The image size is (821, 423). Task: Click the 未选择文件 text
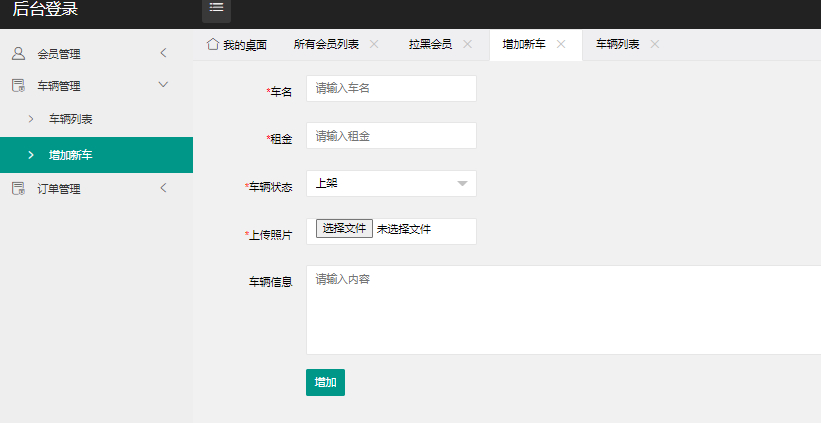(x=404, y=229)
